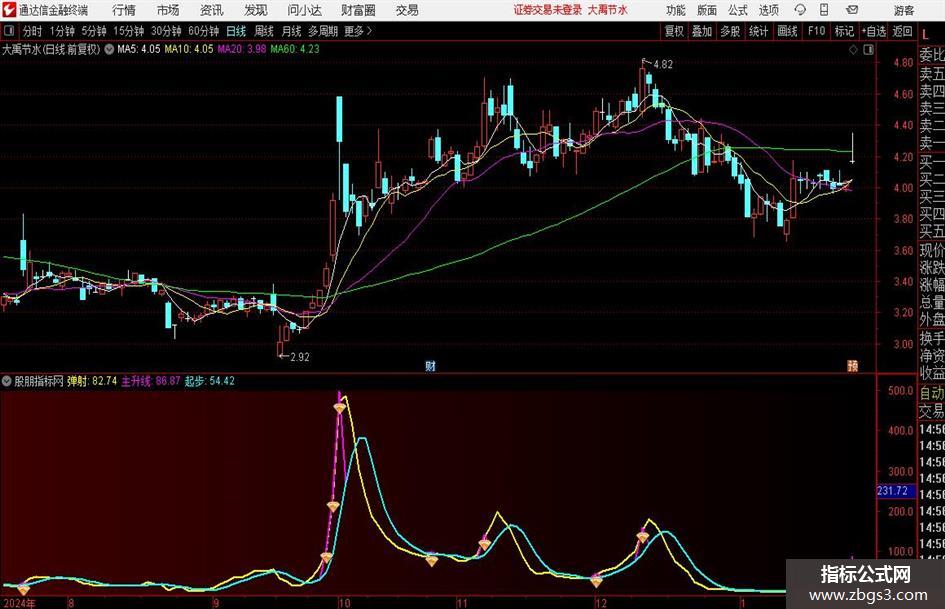This screenshot has height=609, width=945.
Task: Expand the 股朋指标网 indicator dropdown
Action: click(7, 381)
